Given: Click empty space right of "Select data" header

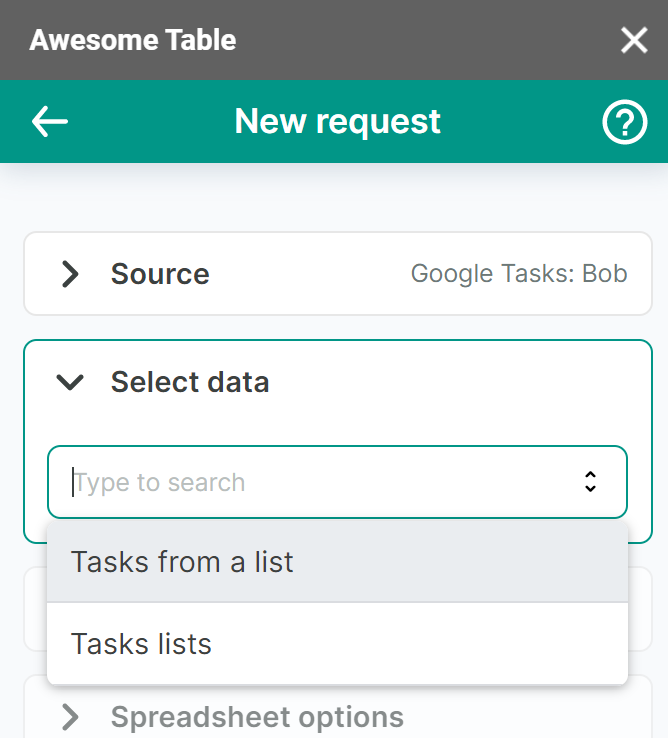Looking at the screenshot, I should coord(450,382).
